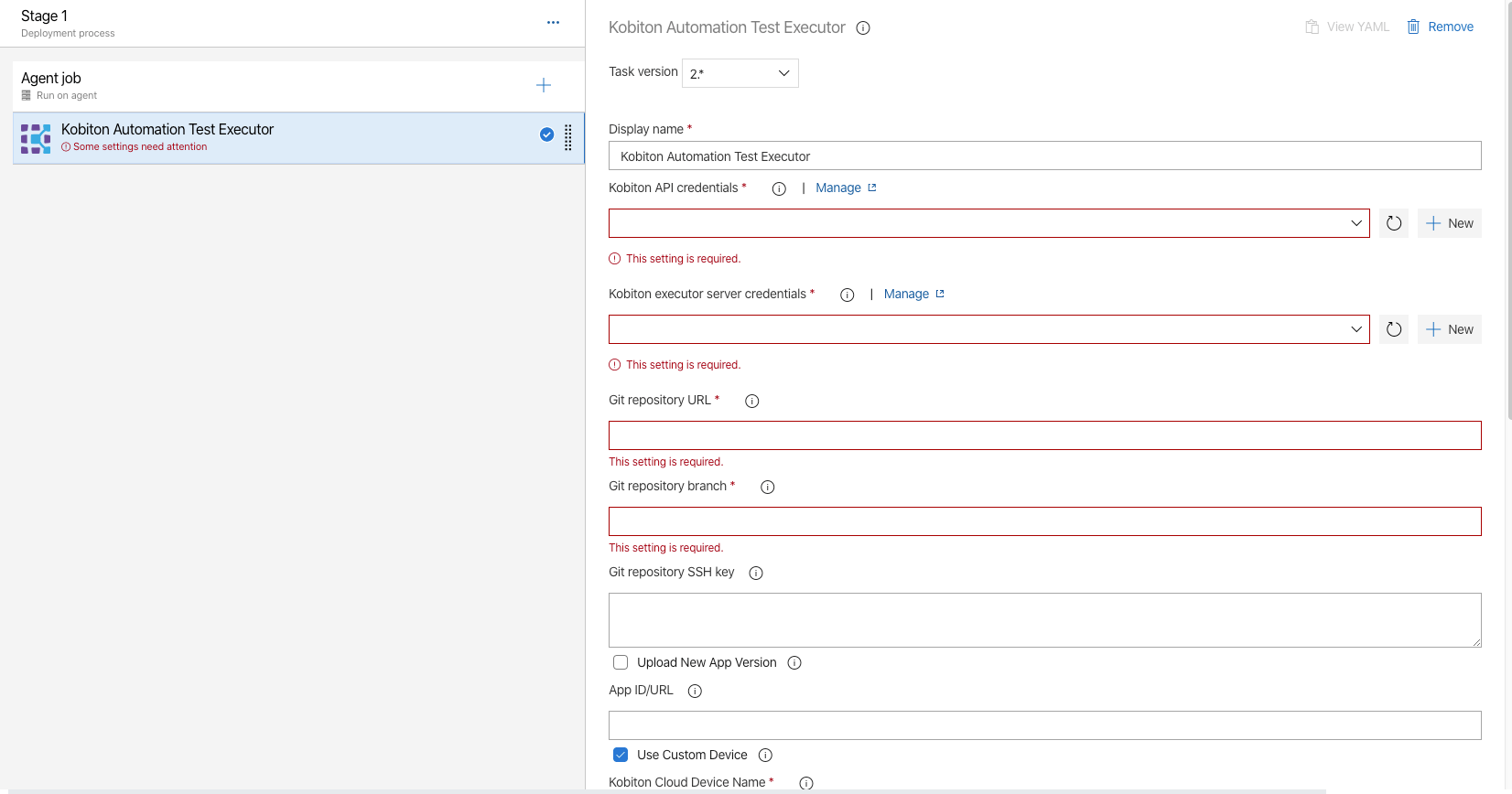The height and width of the screenshot is (794, 1512).
Task: Open the Kobiton API credentials dropdown
Action: [x=989, y=223]
